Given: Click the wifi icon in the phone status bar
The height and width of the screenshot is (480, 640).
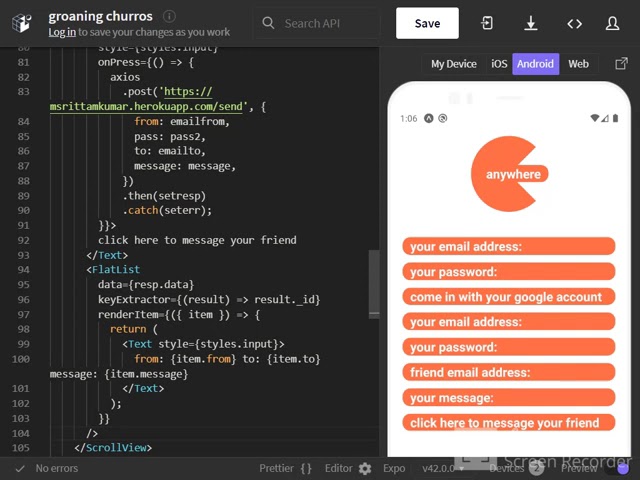Looking at the screenshot, I should (595, 118).
